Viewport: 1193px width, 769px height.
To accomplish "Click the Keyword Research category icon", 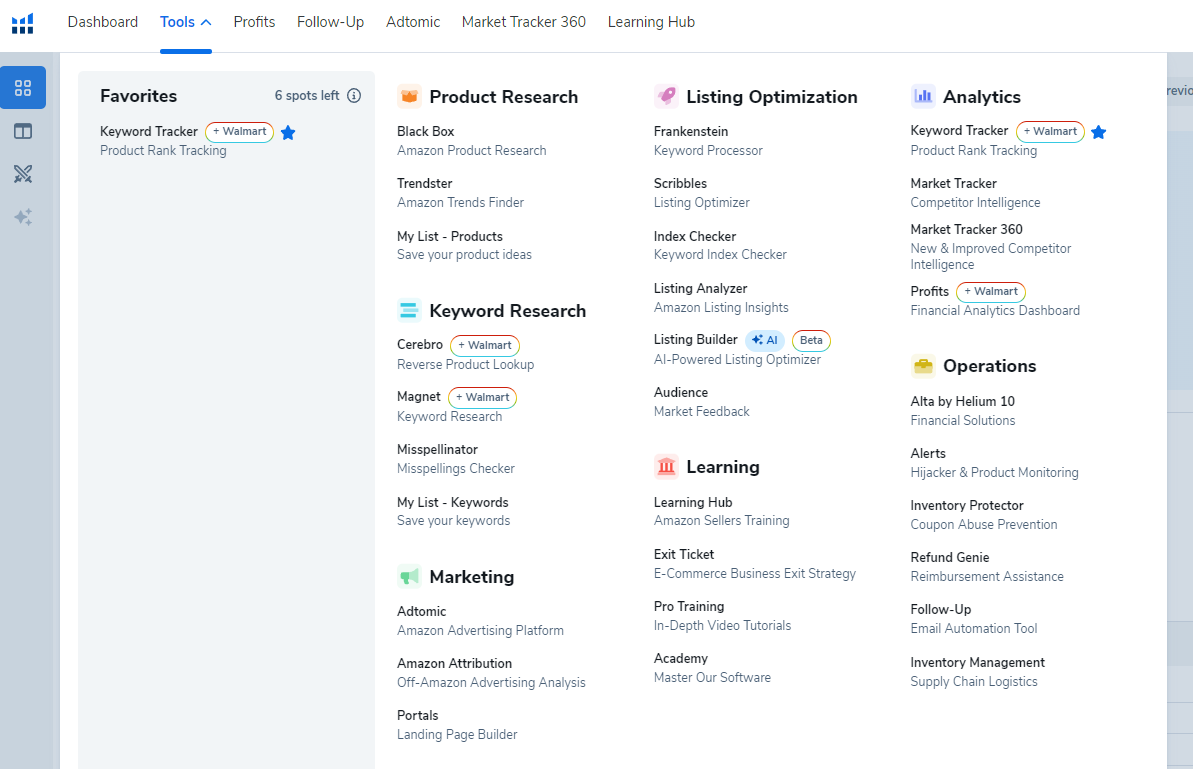I will (409, 310).
